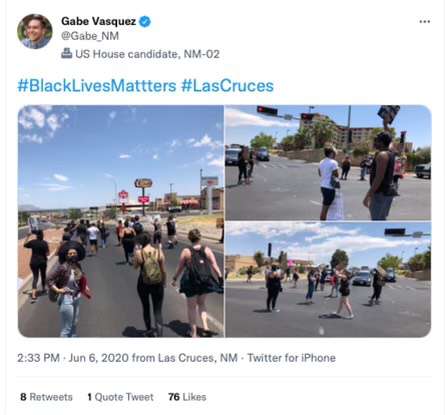Open the #BlackLivesMattters hashtag
Viewport: 445px width, 415px height.
click(x=97, y=86)
